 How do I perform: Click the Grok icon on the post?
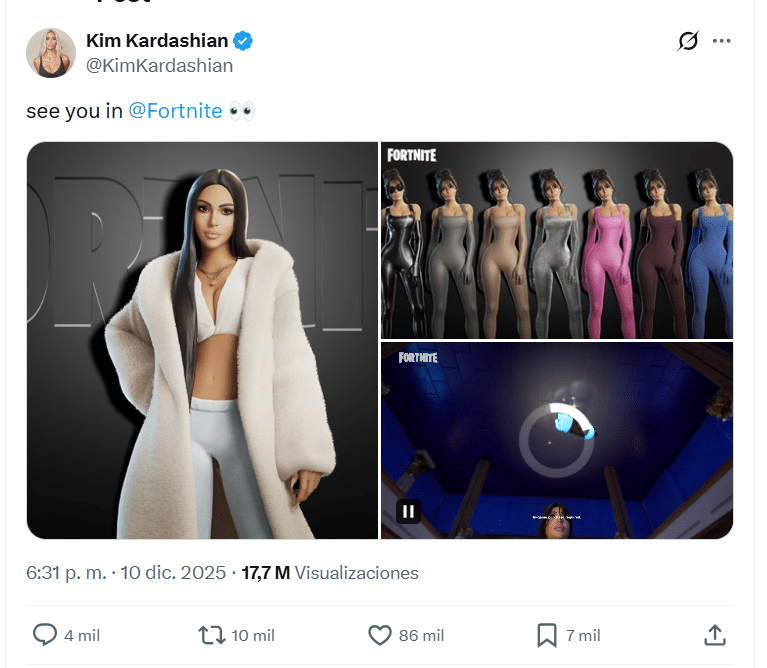point(687,41)
